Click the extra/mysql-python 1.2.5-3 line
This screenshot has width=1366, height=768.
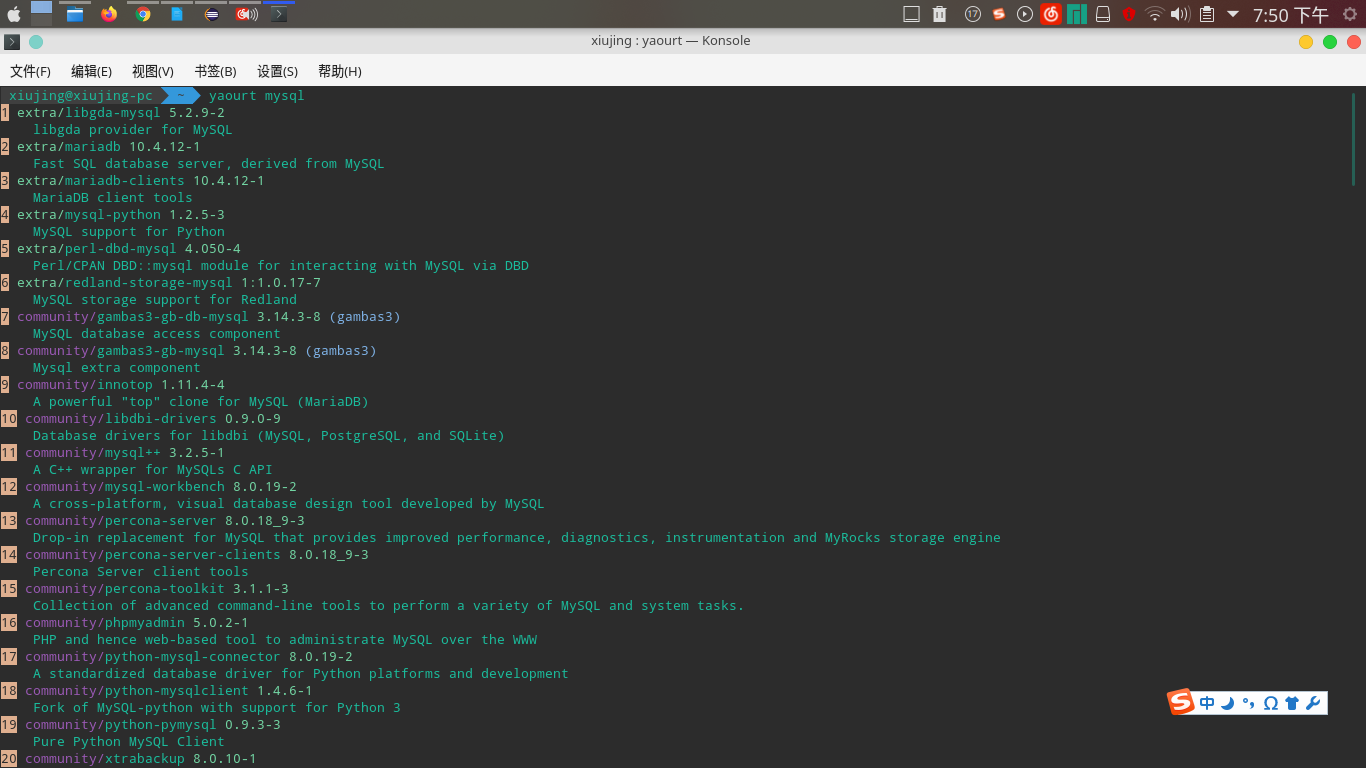[x=121, y=215]
